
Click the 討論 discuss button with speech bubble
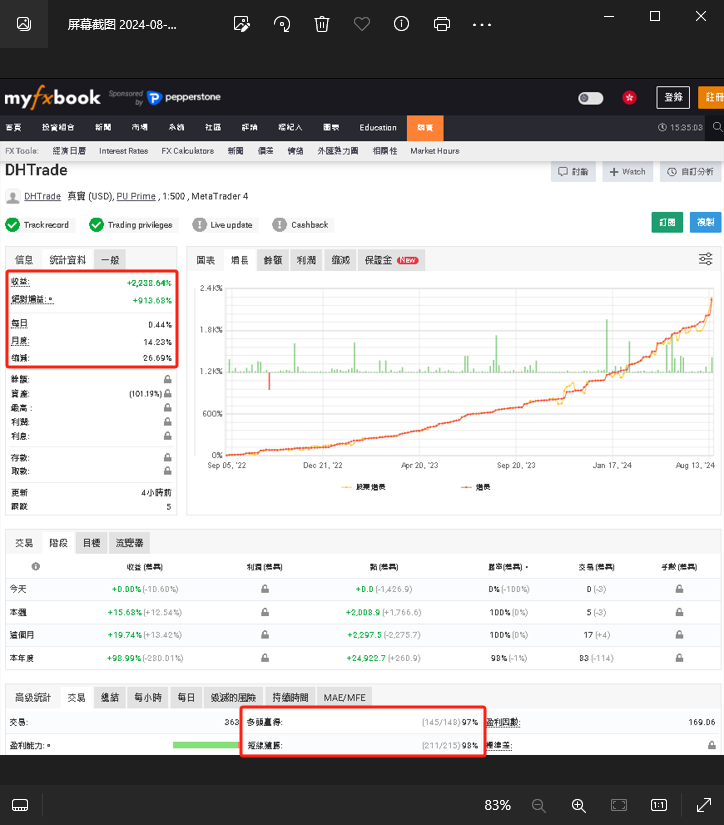click(573, 172)
